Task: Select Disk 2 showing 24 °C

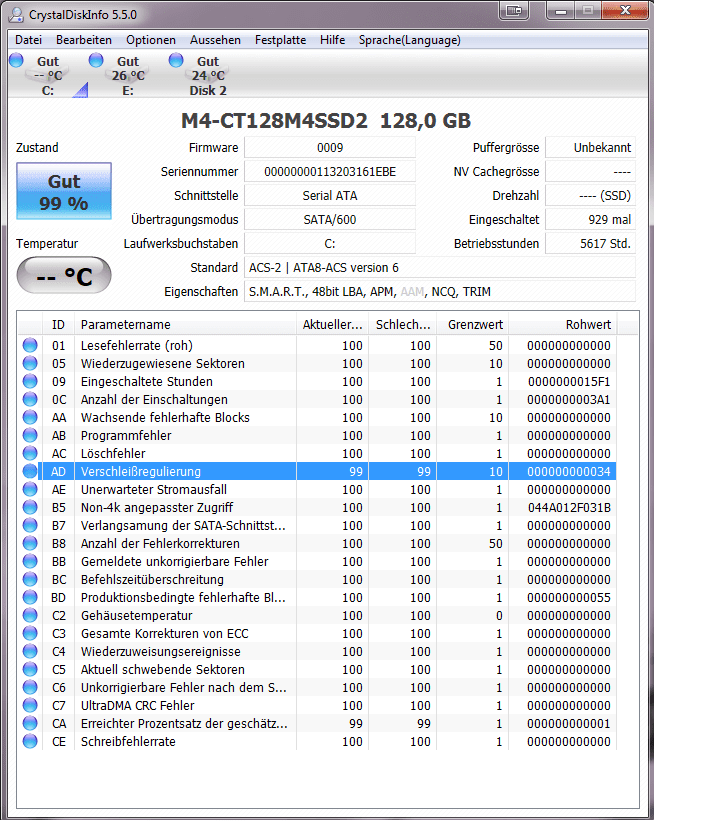Action: [x=208, y=76]
